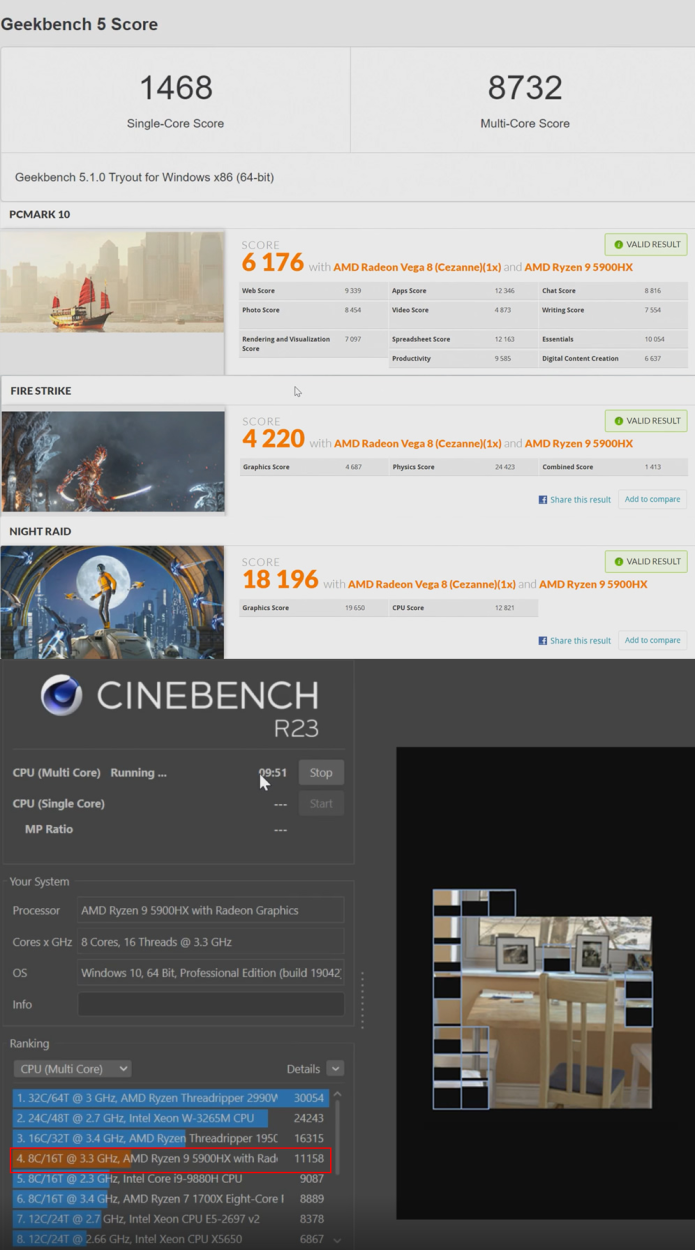Expand the ranking Details dropdown arrow
The image size is (695, 1250).
[335, 1069]
